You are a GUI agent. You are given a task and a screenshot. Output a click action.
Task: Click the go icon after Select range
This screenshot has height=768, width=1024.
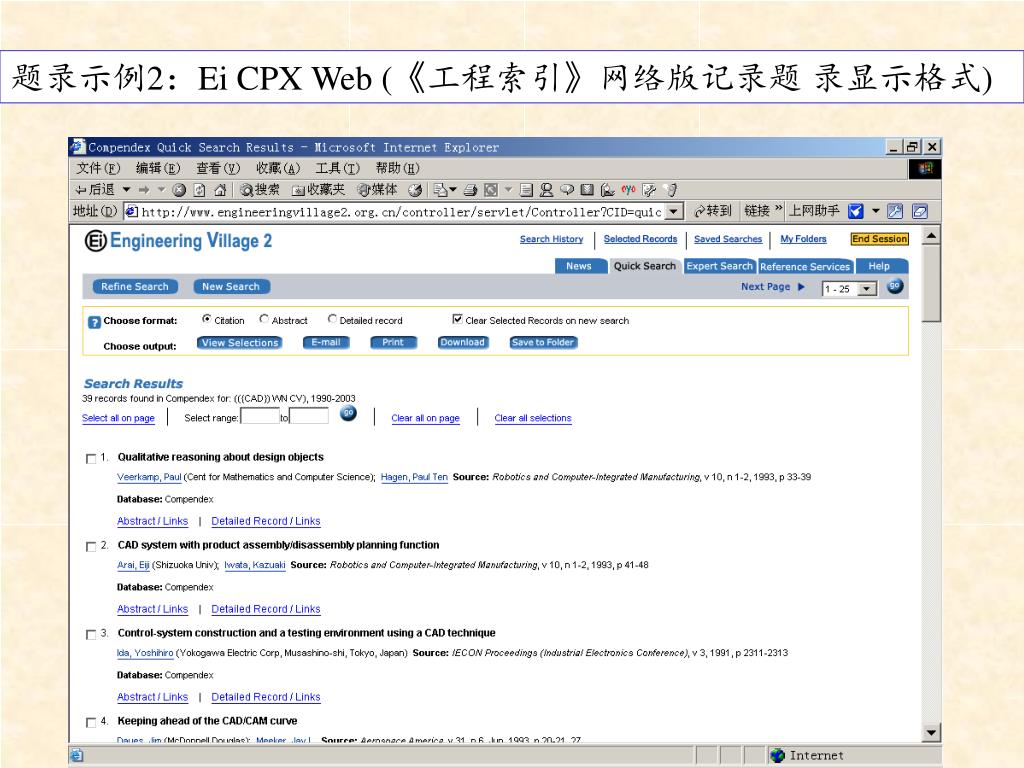click(x=349, y=413)
